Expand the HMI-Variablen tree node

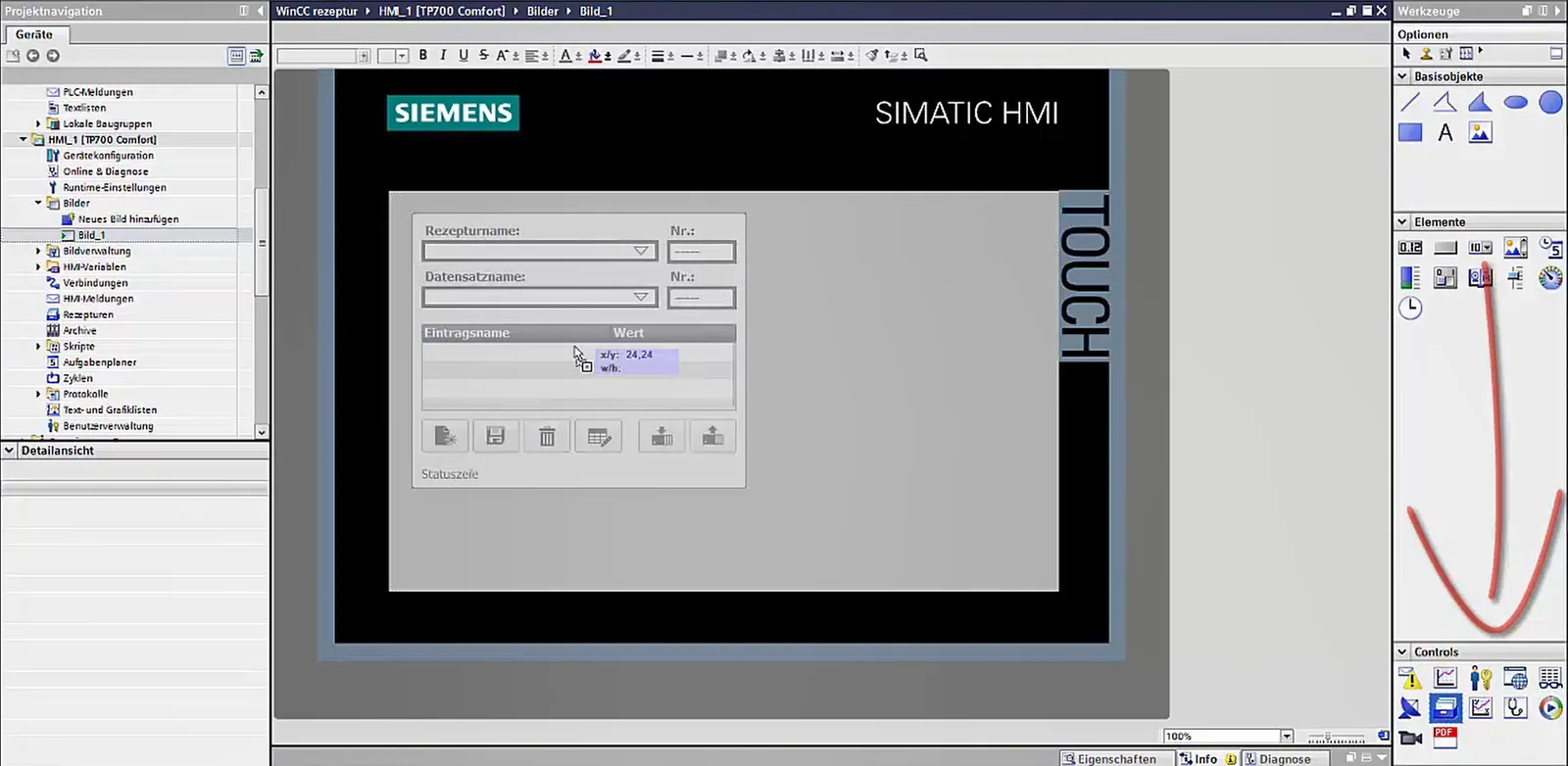pos(38,266)
